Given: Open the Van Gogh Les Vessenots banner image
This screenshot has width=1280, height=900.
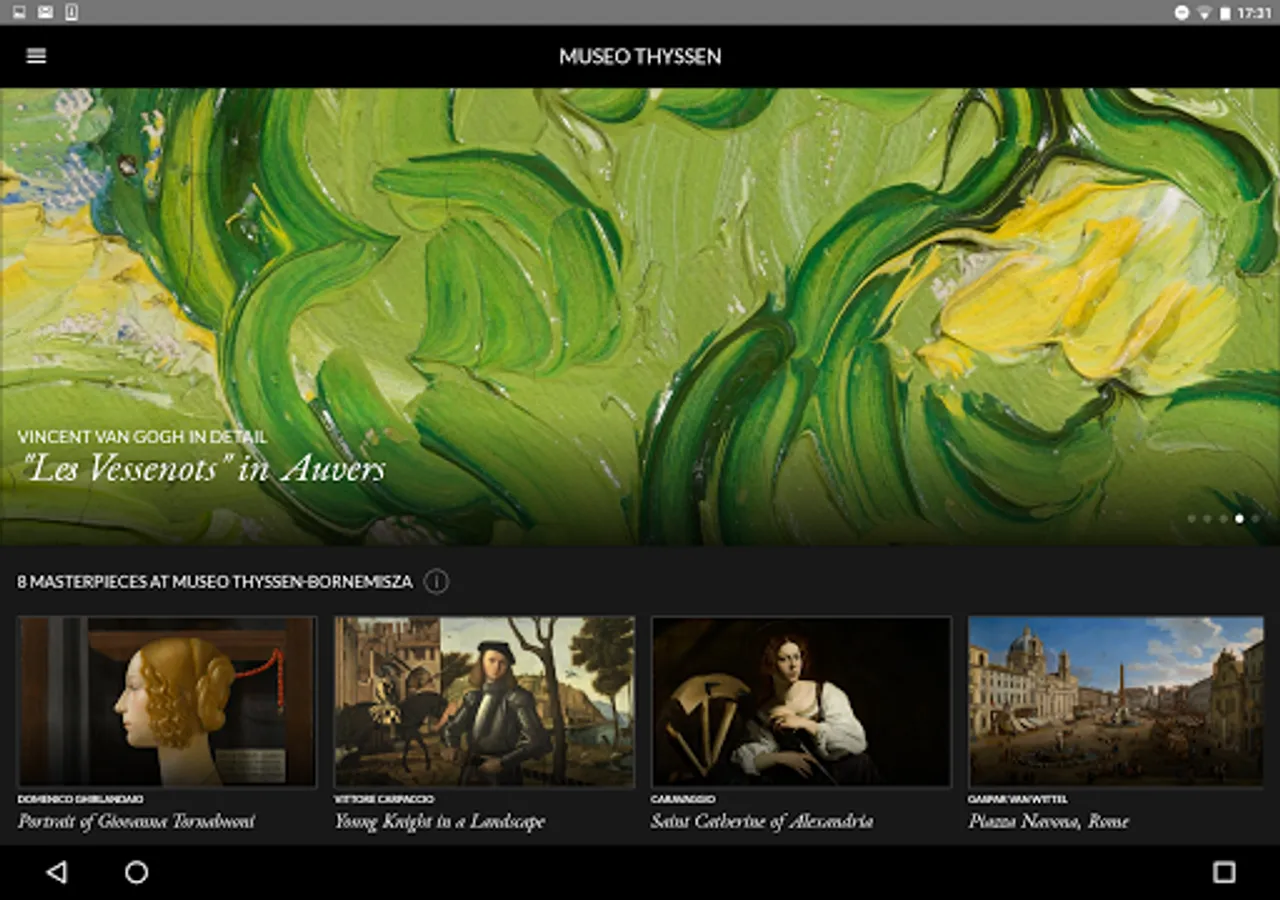Looking at the screenshot, I should (x=640, y=316).
